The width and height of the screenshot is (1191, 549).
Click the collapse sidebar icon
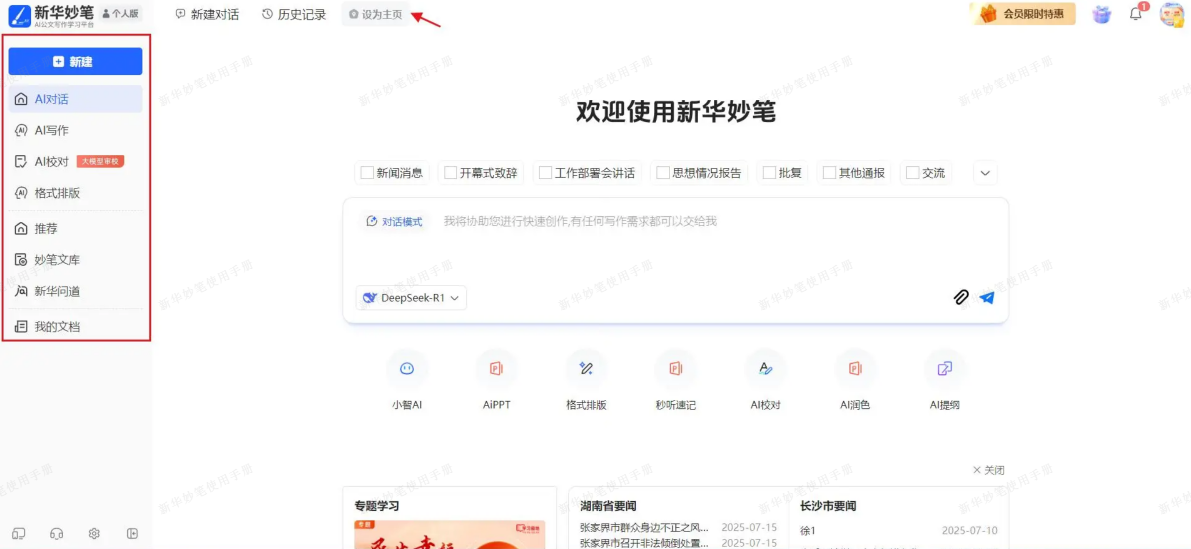point(132,534)
